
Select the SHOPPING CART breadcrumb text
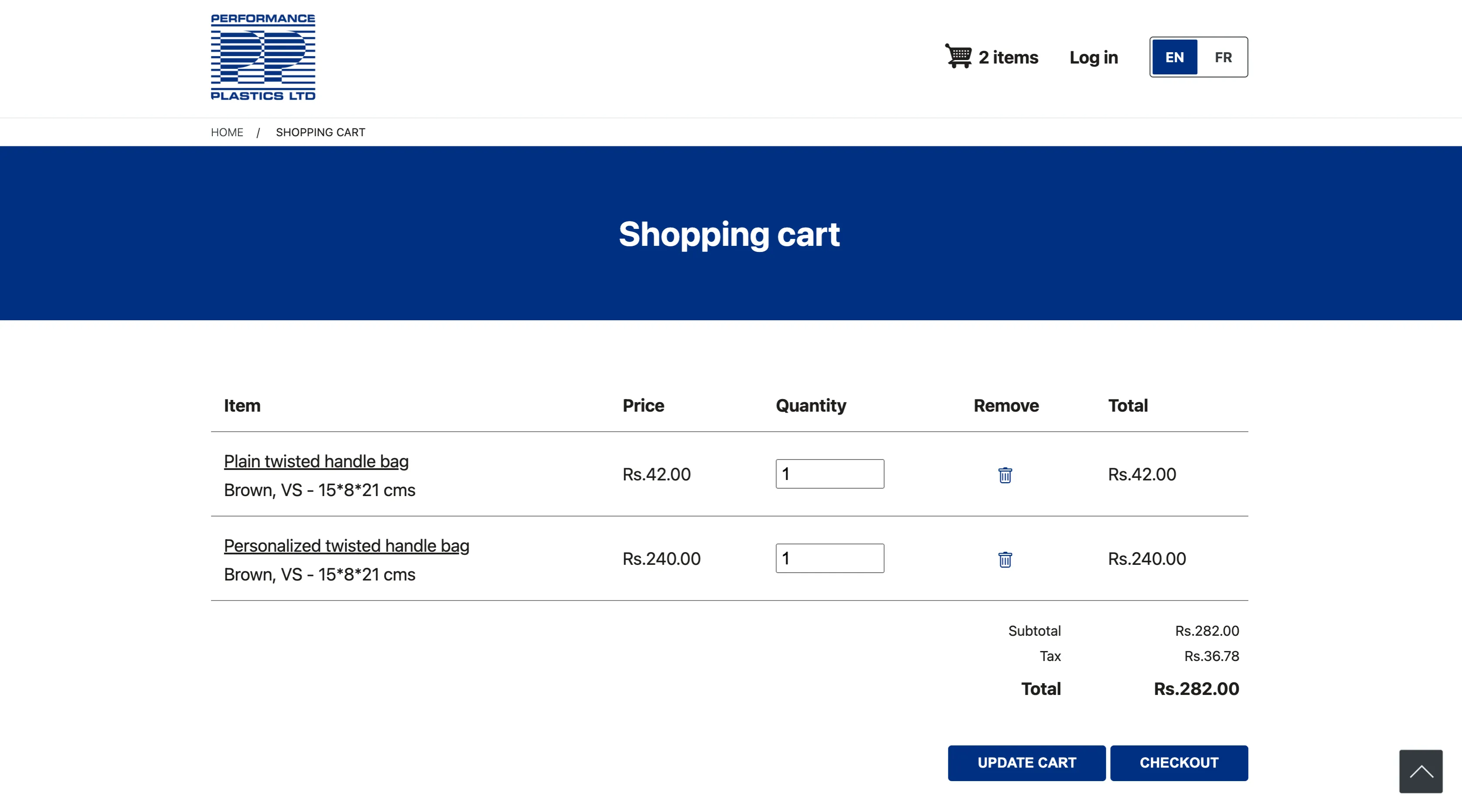[x=321, y=132]
